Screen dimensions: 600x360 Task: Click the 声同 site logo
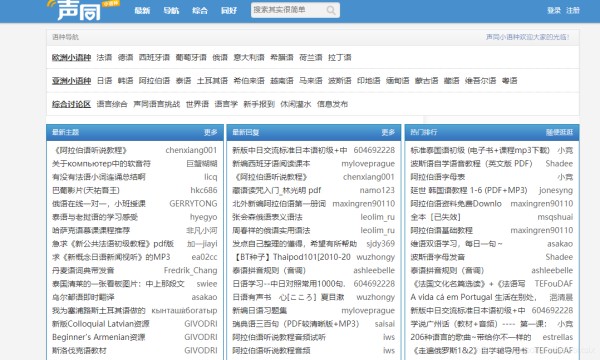click(x=79, y=10)
